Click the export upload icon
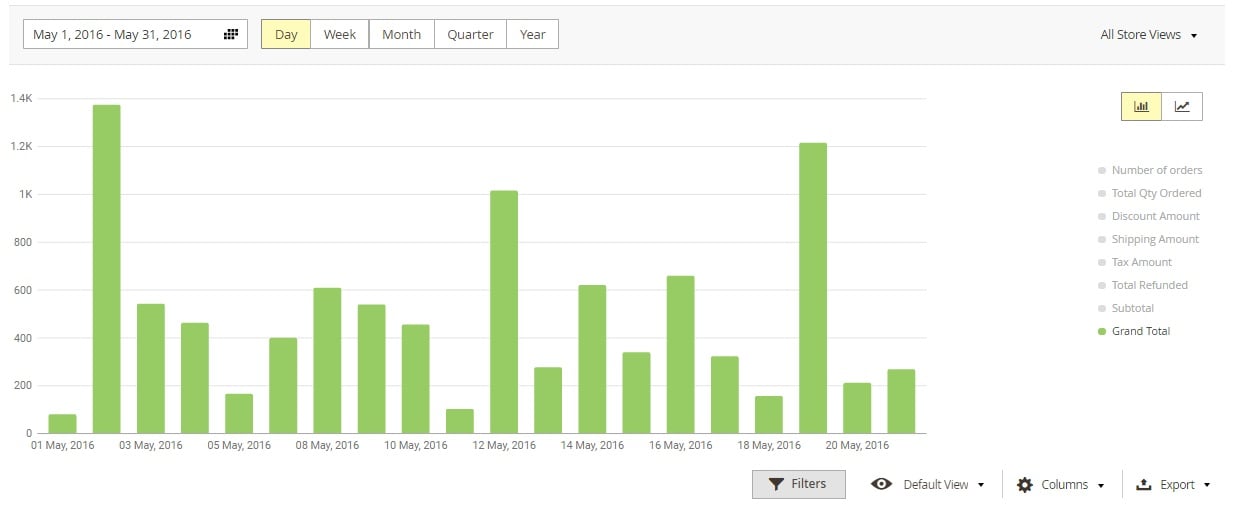Screen dimensions: 1235x511 tap(1144, 484)
